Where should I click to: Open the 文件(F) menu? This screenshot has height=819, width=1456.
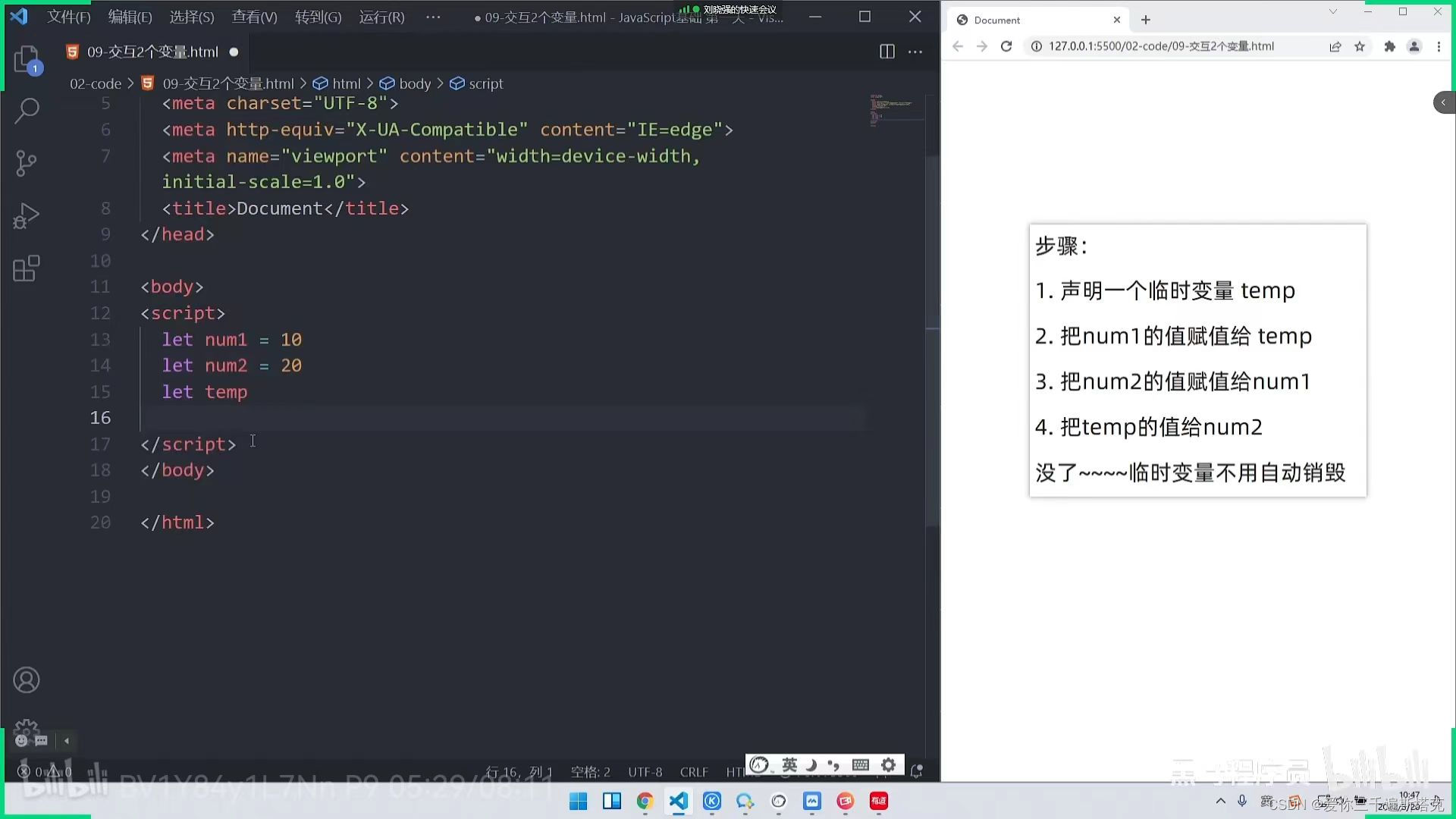[69, 17]
